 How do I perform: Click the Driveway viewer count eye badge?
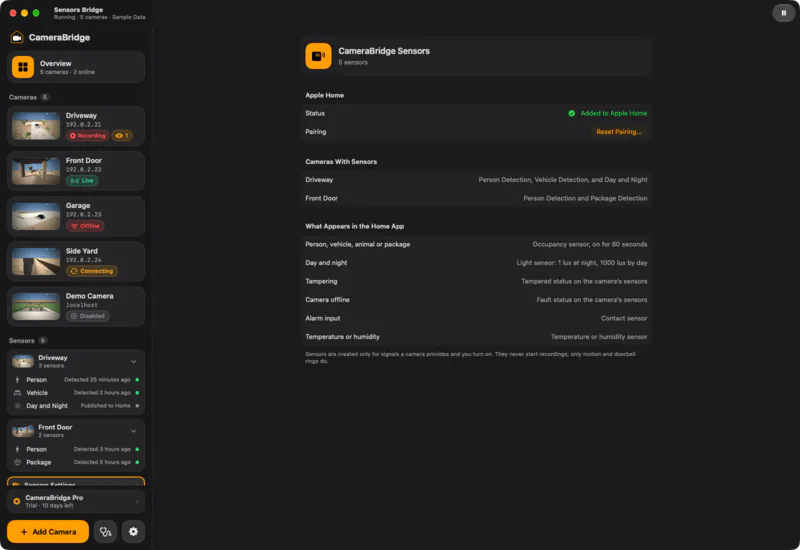pyautogui.click(x=122, y=135)
